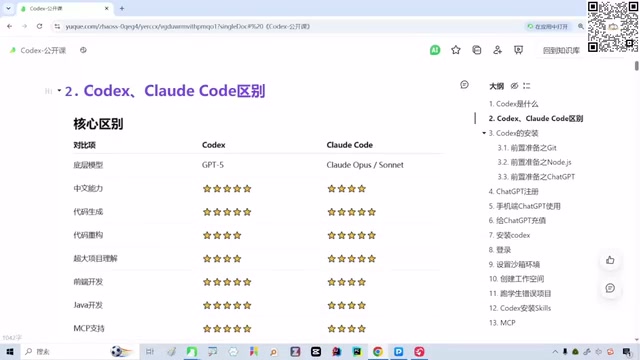Go to outline item '3.2. 前置准备之Node.js'
The image size is (640, 360).
534,162
